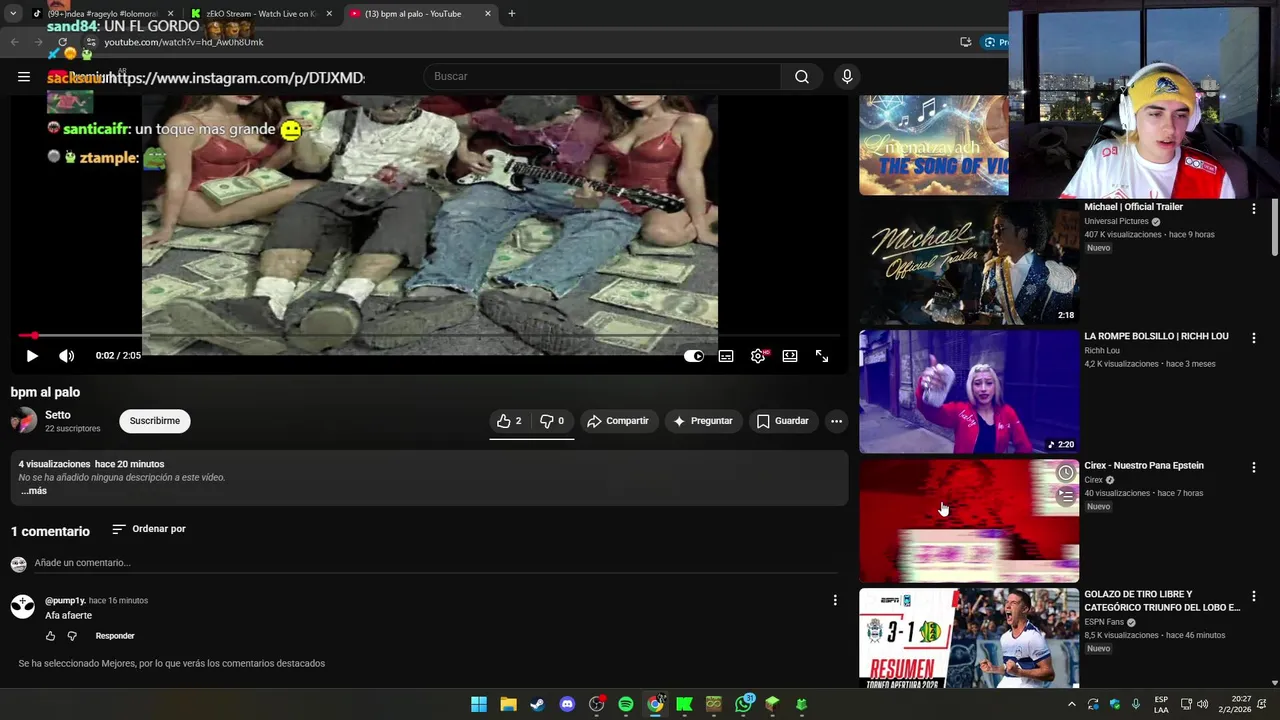
Task: Reply with Responder on the comment
Action: 115,636
